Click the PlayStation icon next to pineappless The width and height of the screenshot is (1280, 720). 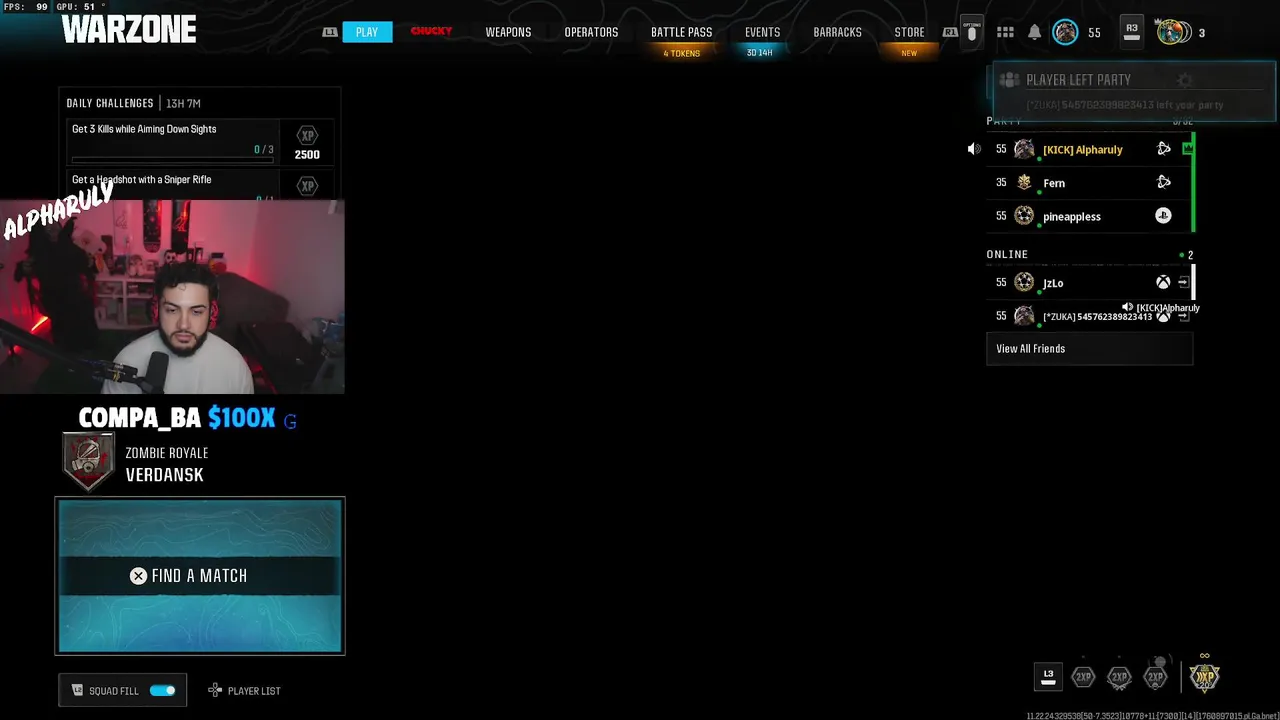coord(1163,215)
